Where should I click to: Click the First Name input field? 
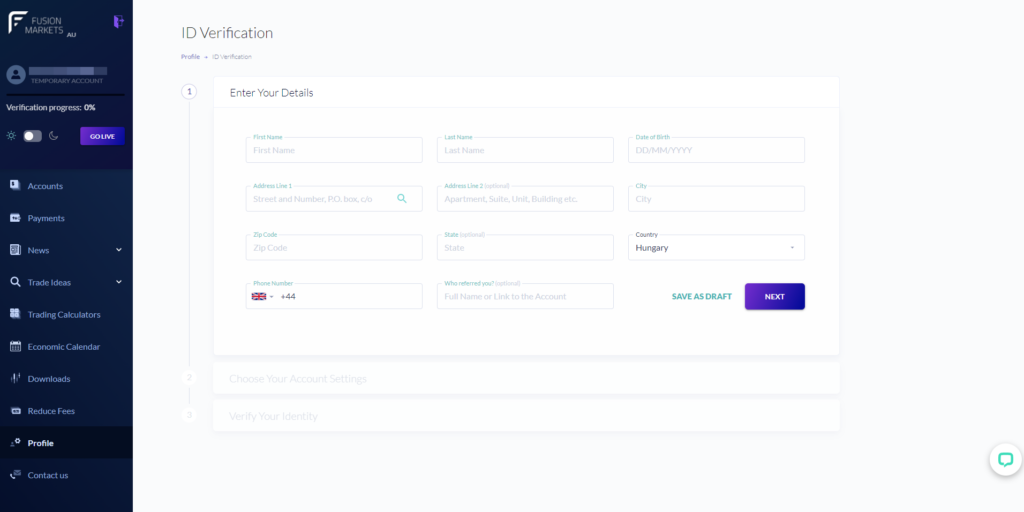(x=334, y=150)
